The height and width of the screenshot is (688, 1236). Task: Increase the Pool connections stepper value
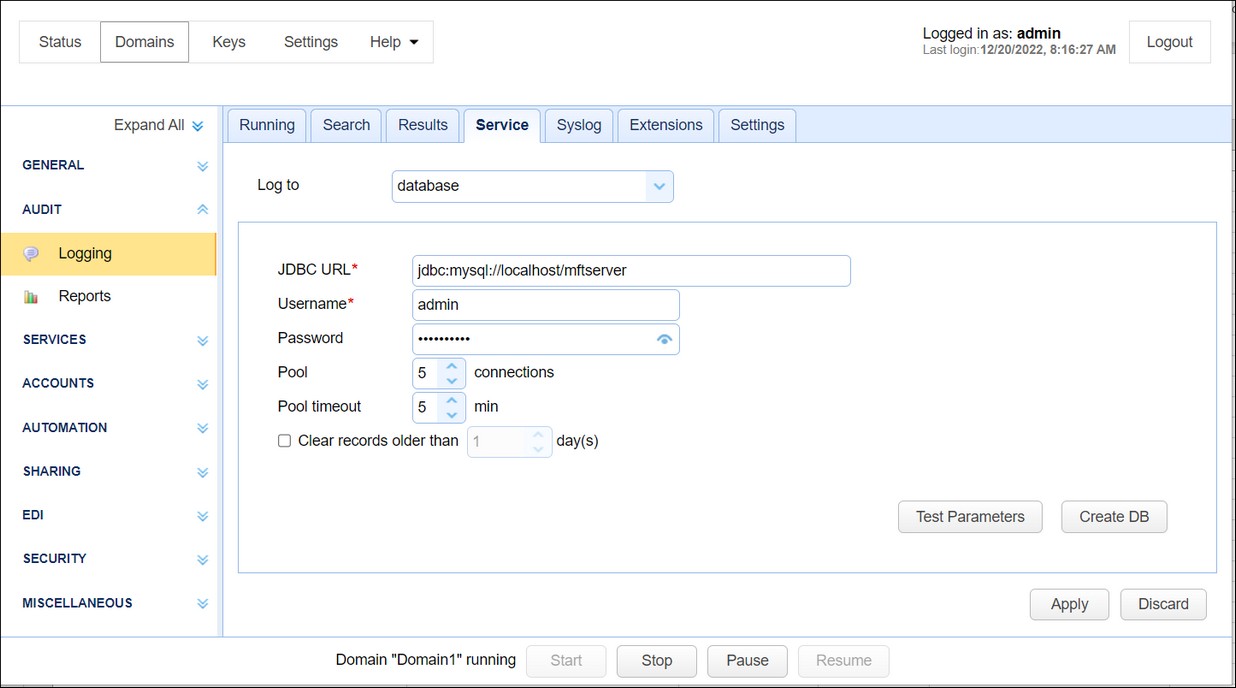pyautogui.click(x=452, y=366)
